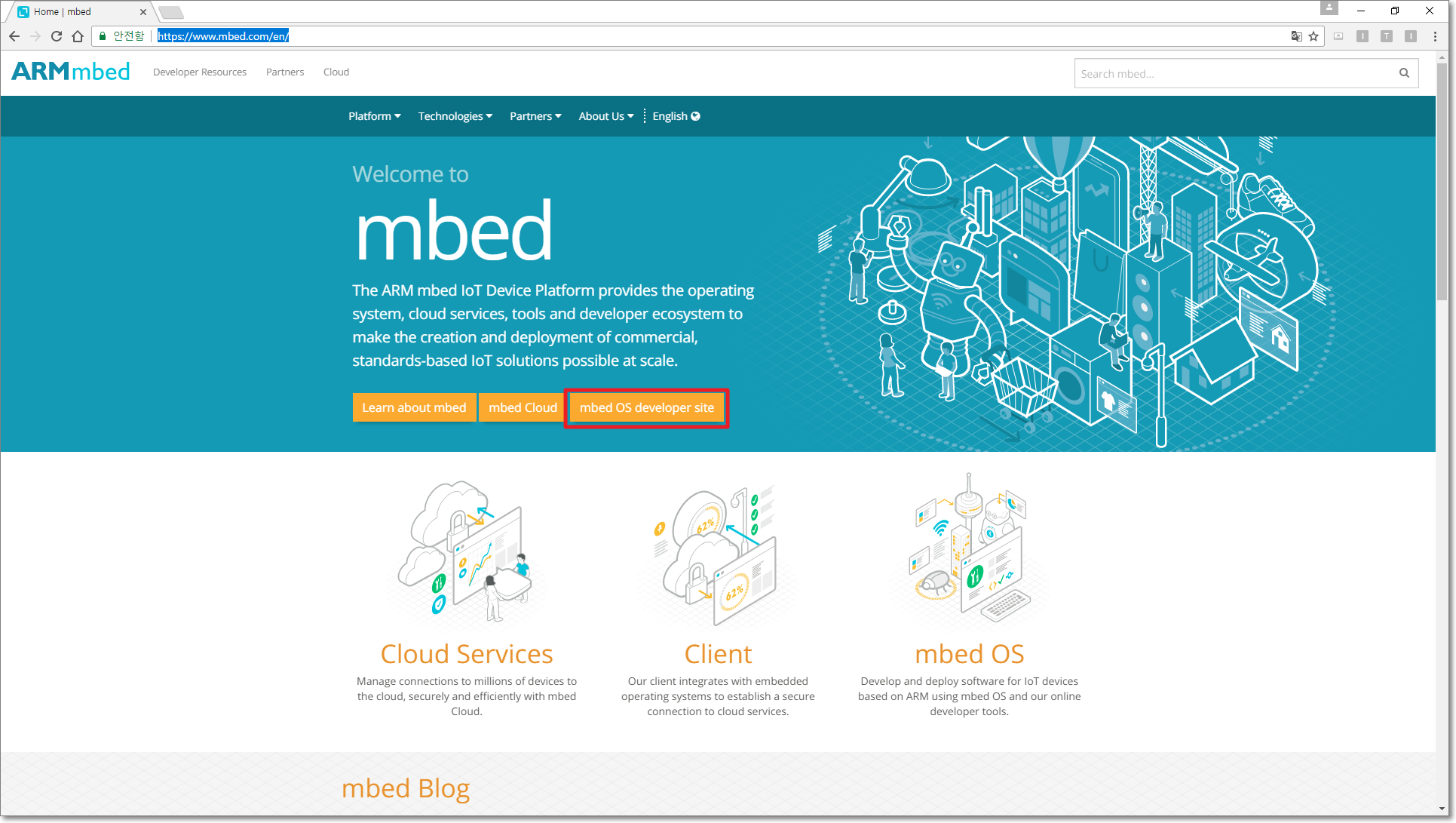
Task: Open the Partners dropdown
Action: [x=534, y=116]
